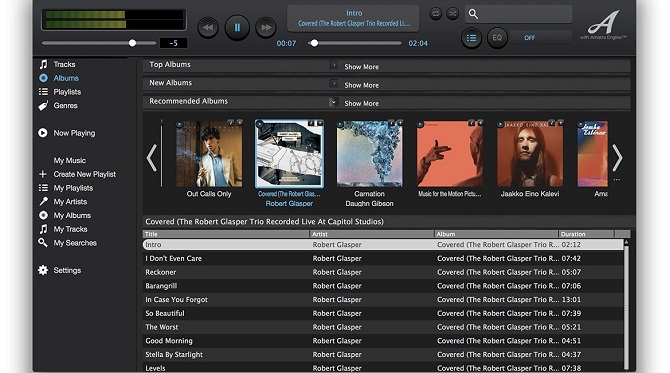Click the Daughn Gibson artist name
This screenshot has height=373, width=670.
click(370, 204)
